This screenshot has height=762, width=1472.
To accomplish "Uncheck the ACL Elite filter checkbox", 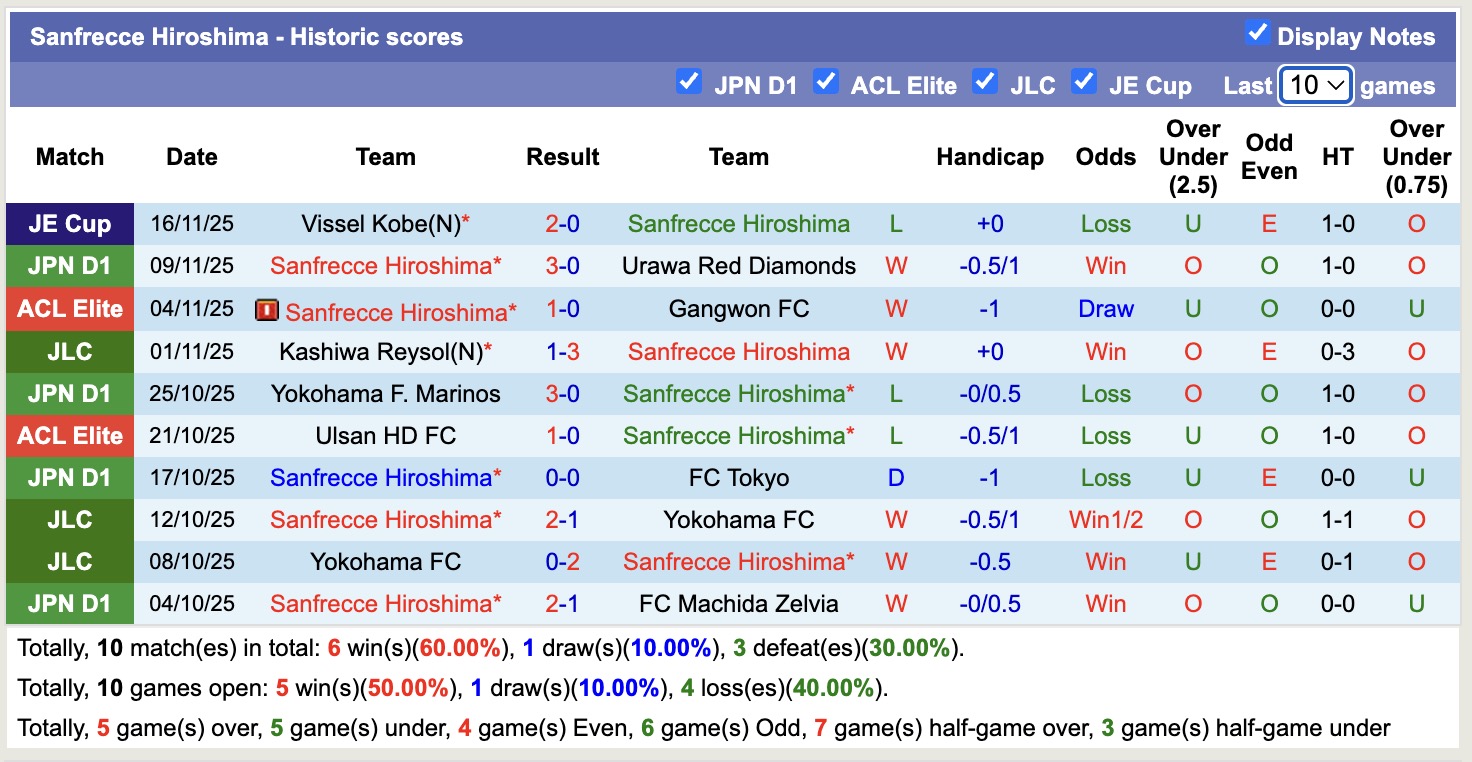I will 825,81.
